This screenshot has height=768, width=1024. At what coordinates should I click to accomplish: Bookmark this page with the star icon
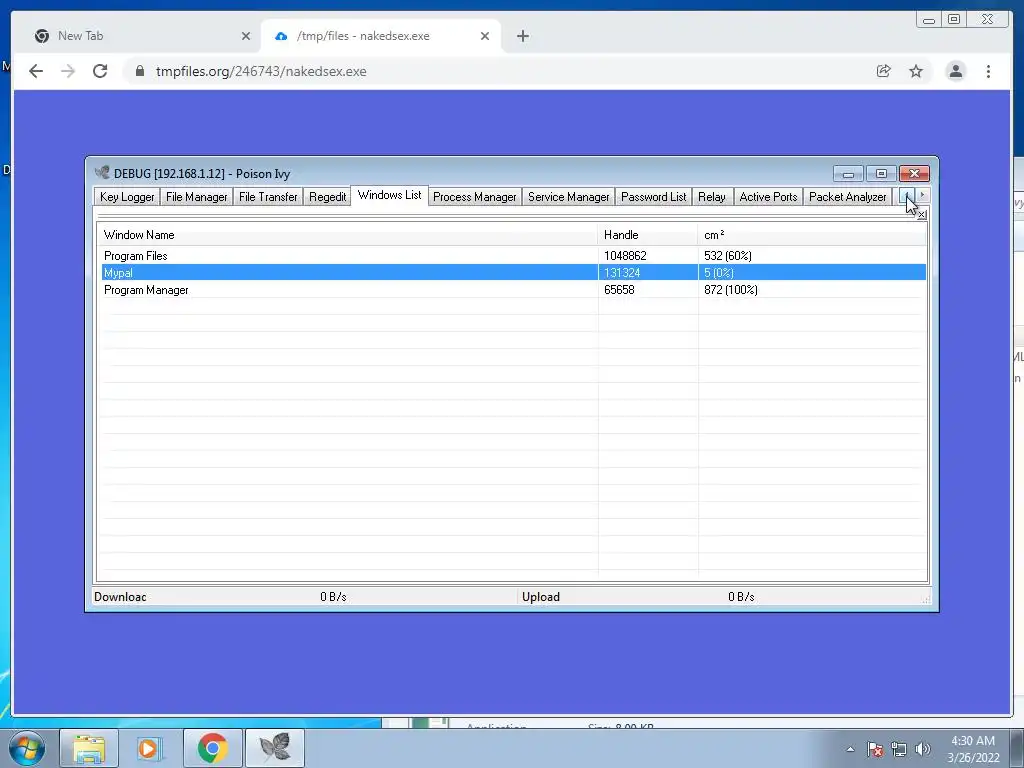tap(916, 71)
